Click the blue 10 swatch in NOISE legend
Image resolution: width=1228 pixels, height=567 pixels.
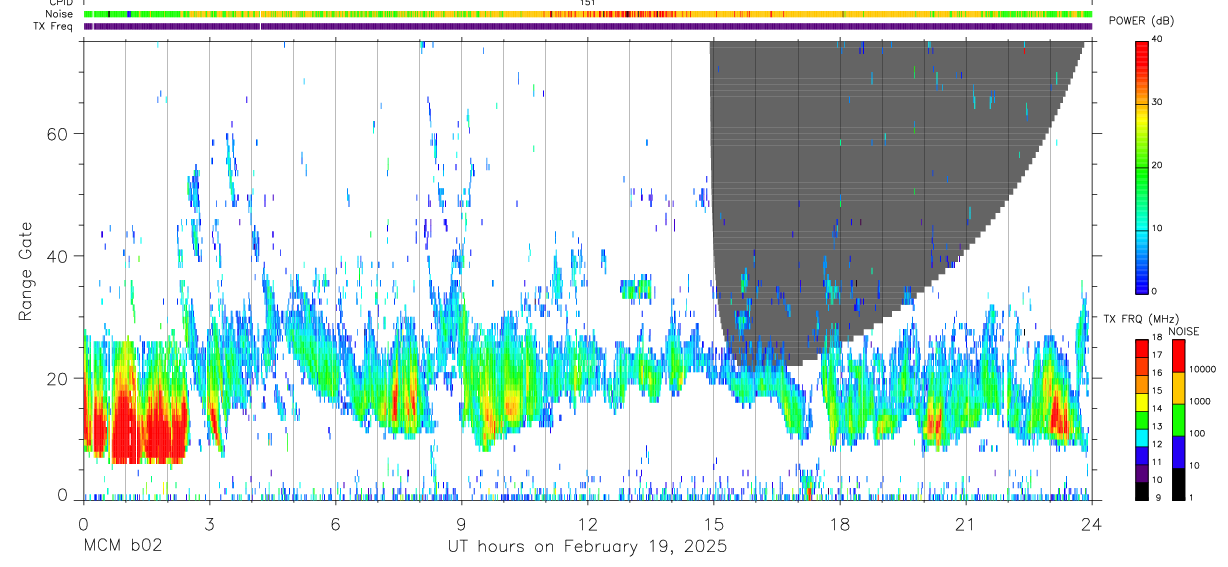(1178, 452)
